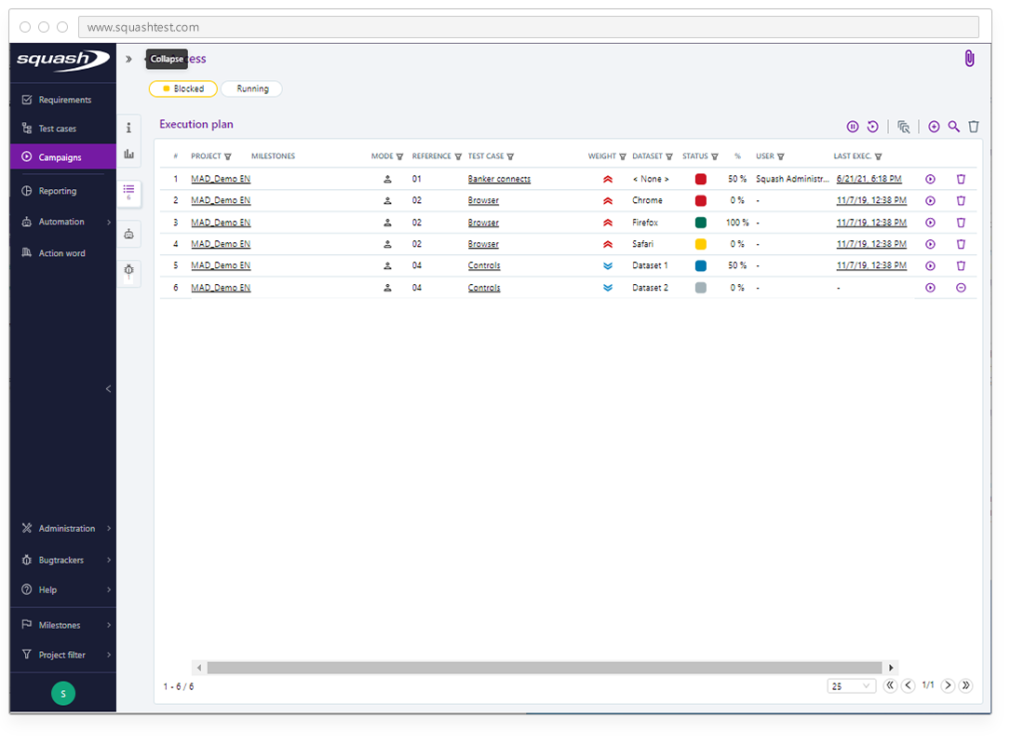
Task: Click the green status swatch for Firefox
Action: point(700,223)
